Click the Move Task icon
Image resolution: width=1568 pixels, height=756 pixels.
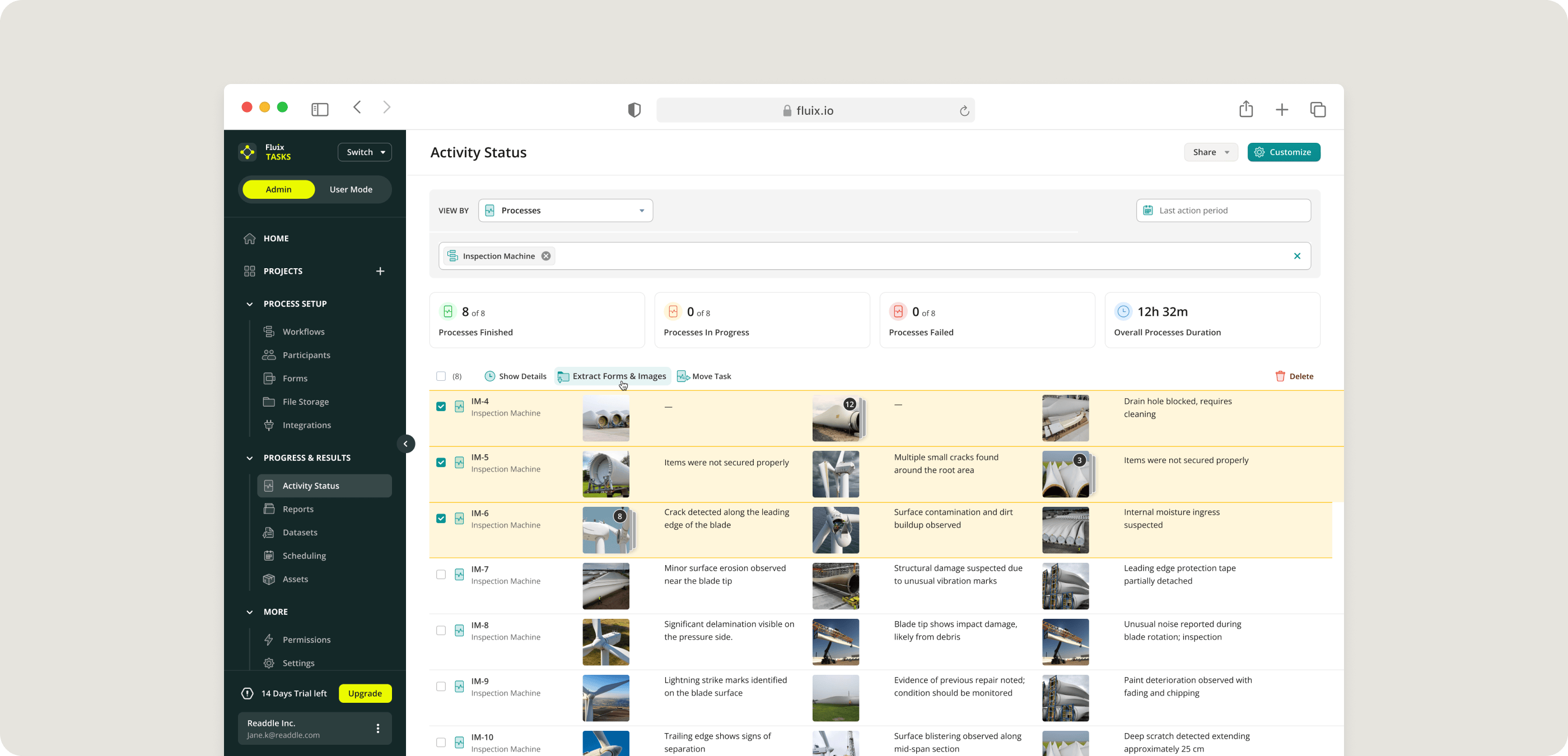tap(683, 376)
